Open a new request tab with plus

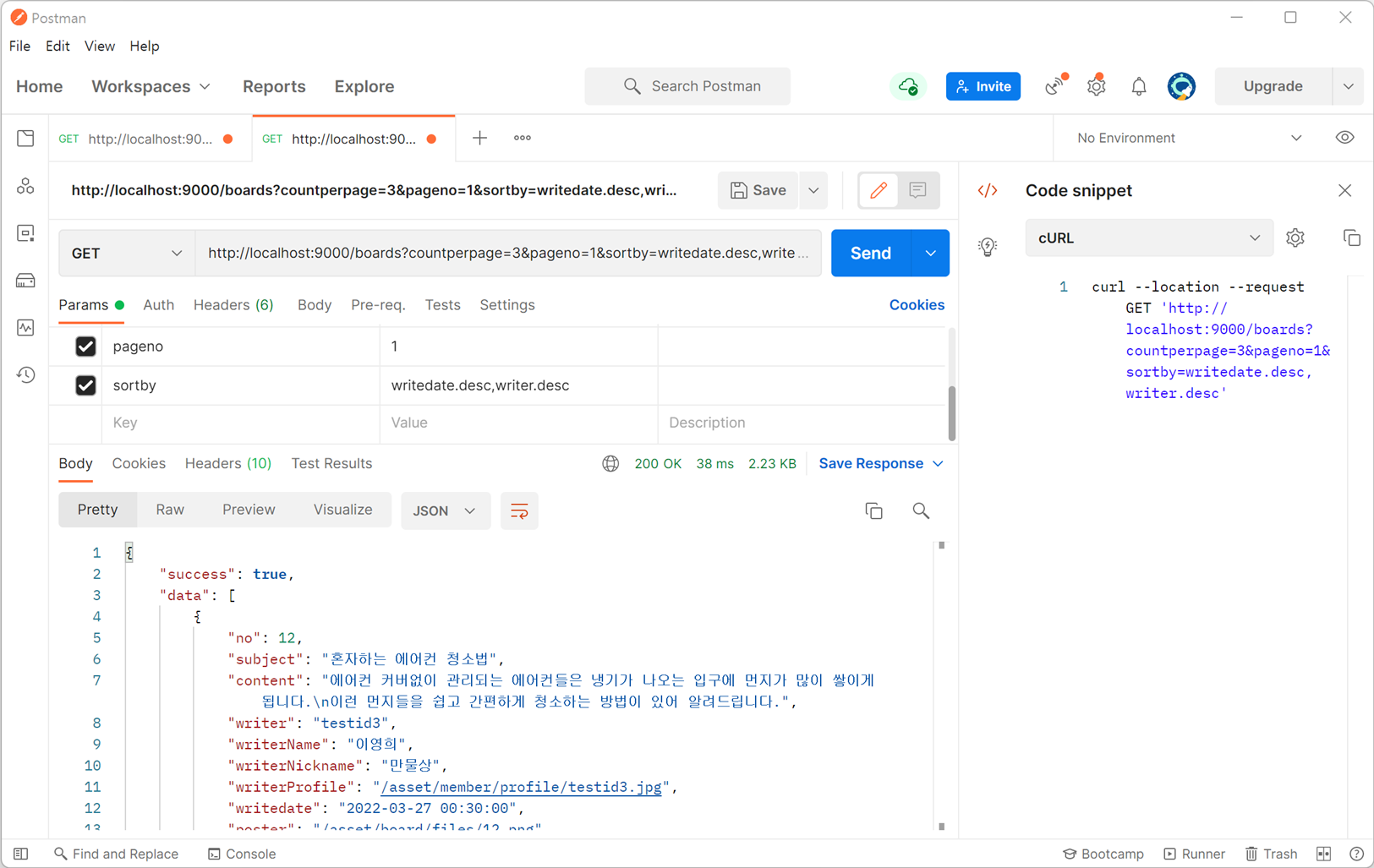tap(479, 138)
